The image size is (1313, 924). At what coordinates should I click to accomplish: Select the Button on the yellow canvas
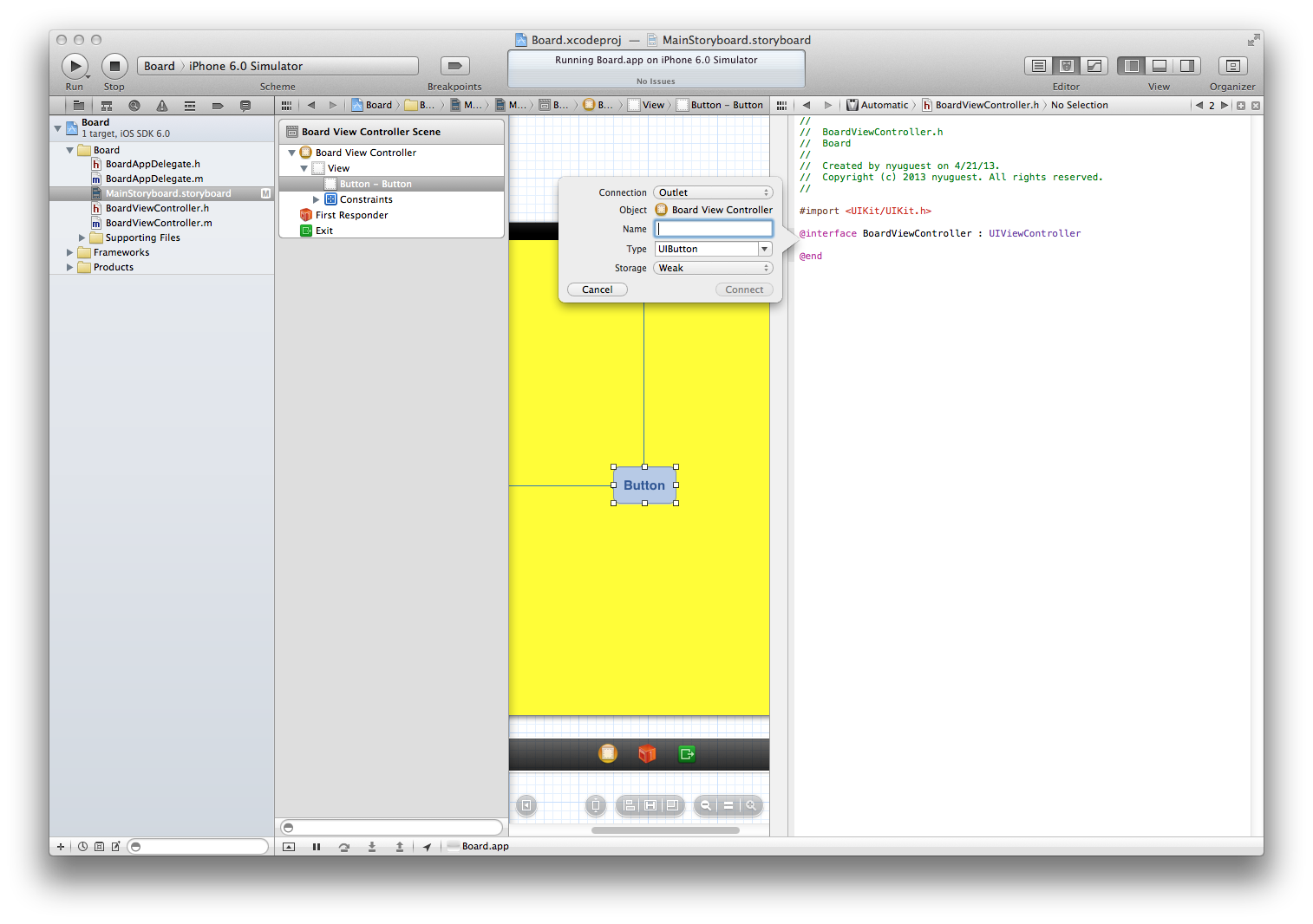pyautogui.click(x=644, y=485)
